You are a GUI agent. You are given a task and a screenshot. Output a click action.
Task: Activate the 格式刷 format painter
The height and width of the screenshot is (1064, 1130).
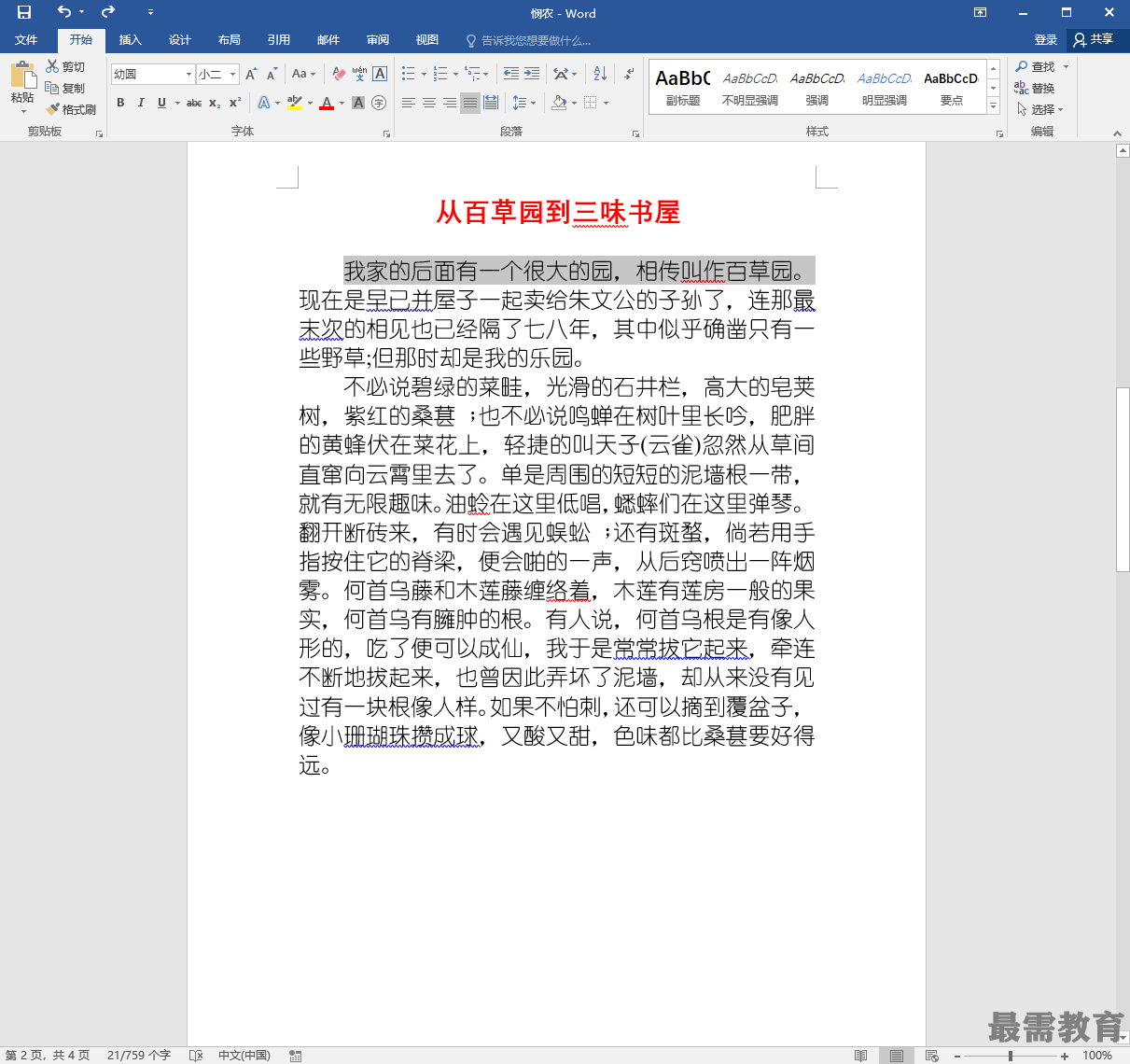tap(71, 109)
